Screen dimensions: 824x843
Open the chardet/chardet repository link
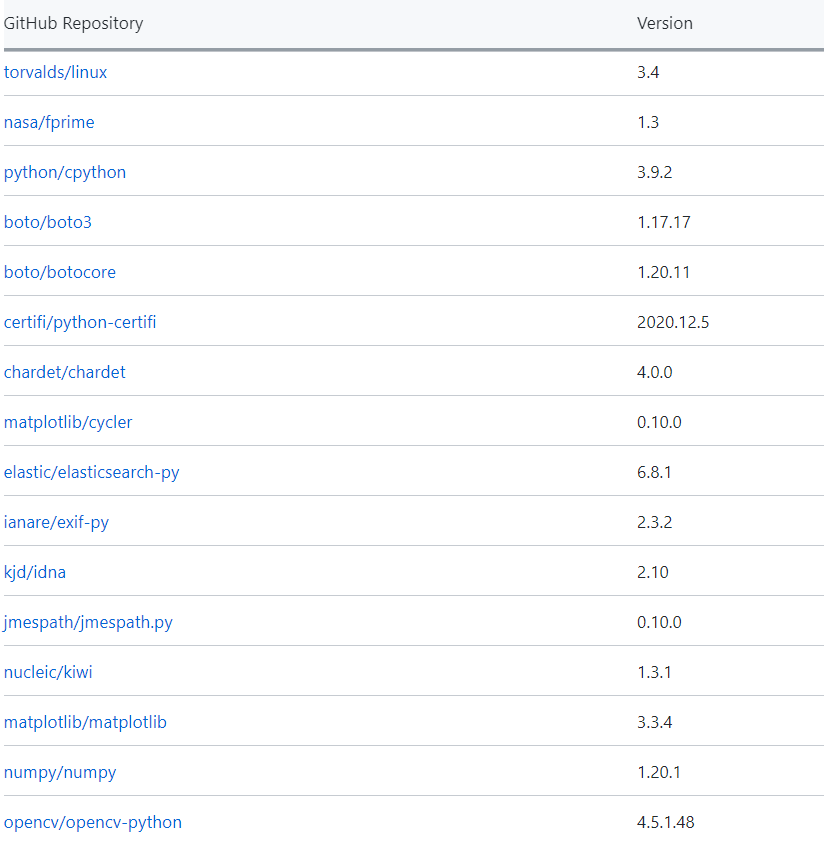coord(65,372)
